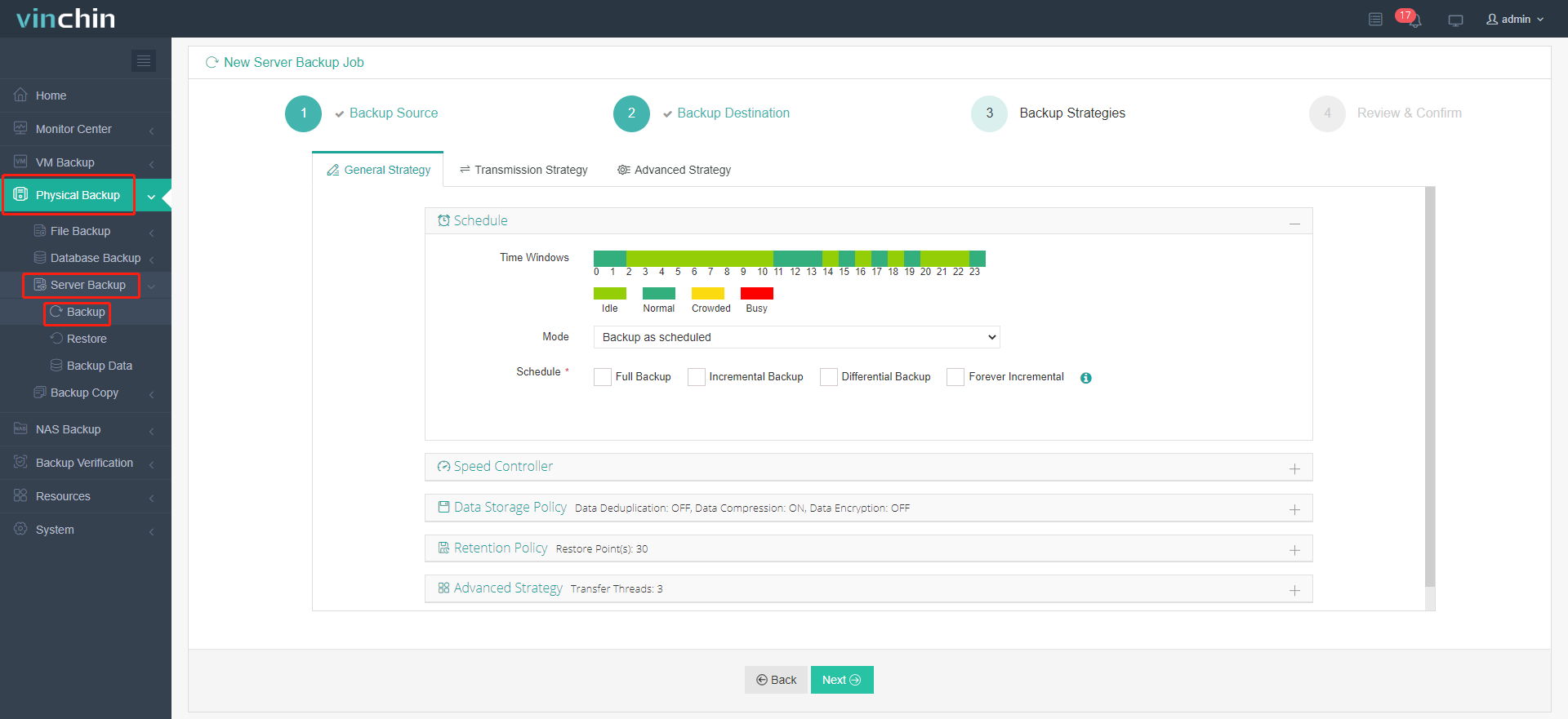Image resolution: width=1568 pixels, height=719 pixels.
Task: Collapse the Physical Backup menu chevron
Action: pyautogui.click(x=151, y=196)
